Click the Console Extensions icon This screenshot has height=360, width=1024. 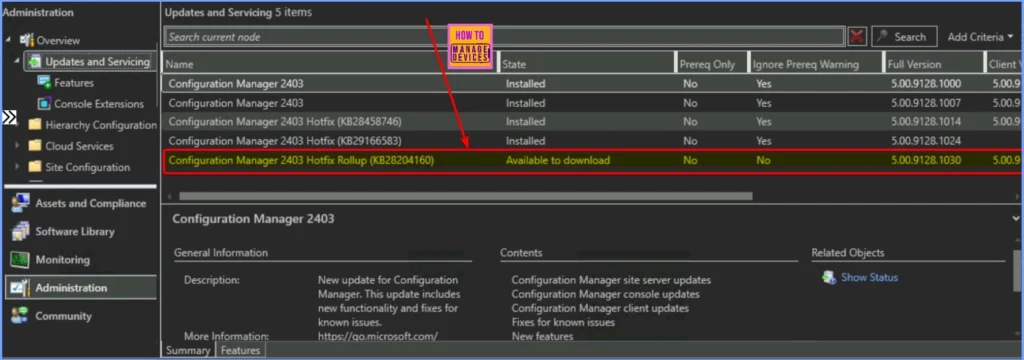(44, 103)
